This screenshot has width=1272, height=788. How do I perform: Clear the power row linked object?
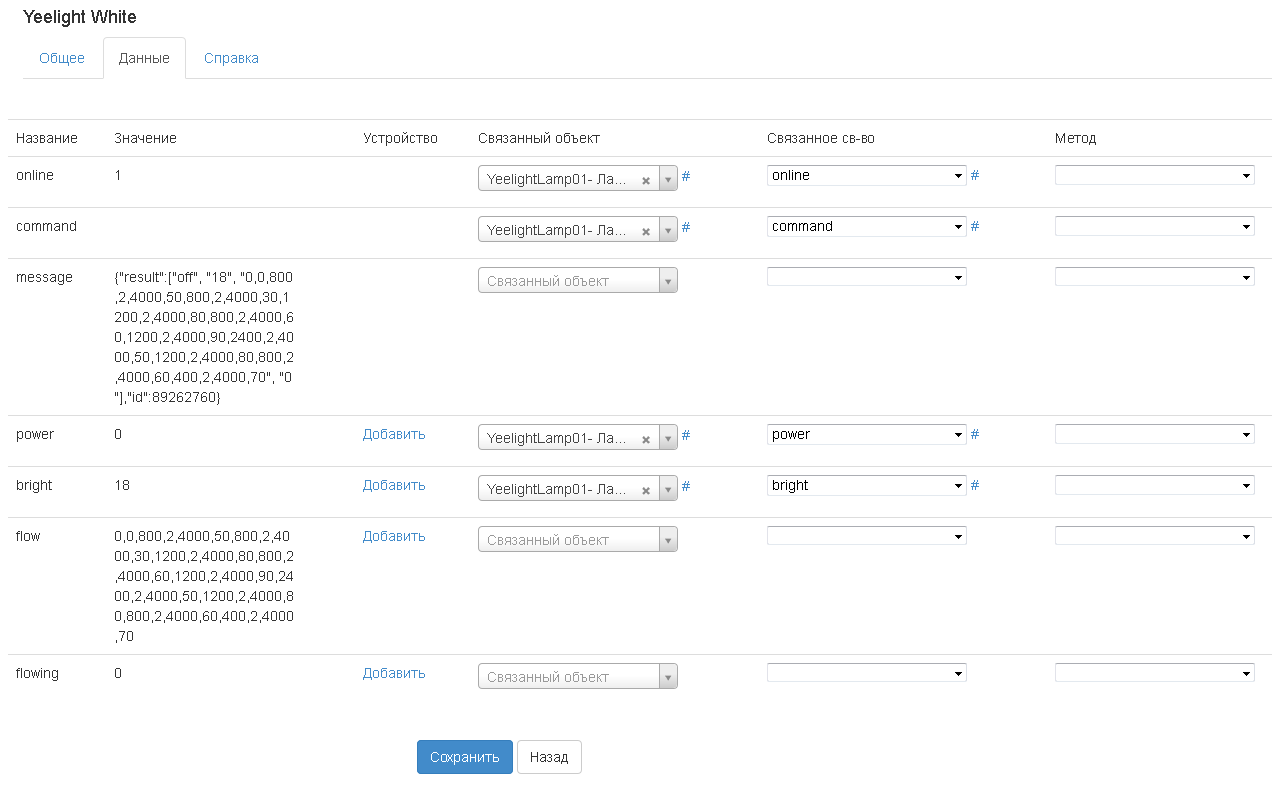click(646, 439)
